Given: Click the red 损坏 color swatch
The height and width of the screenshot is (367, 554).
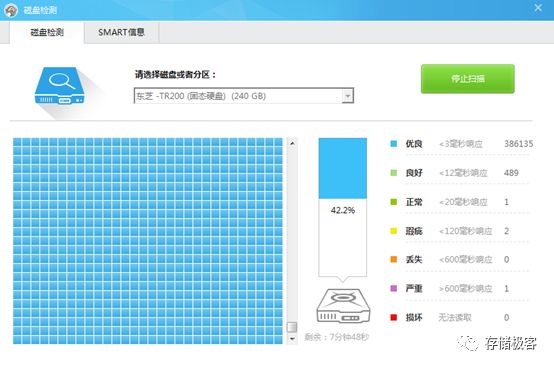Looking at the screenshot, I should 394,317.
